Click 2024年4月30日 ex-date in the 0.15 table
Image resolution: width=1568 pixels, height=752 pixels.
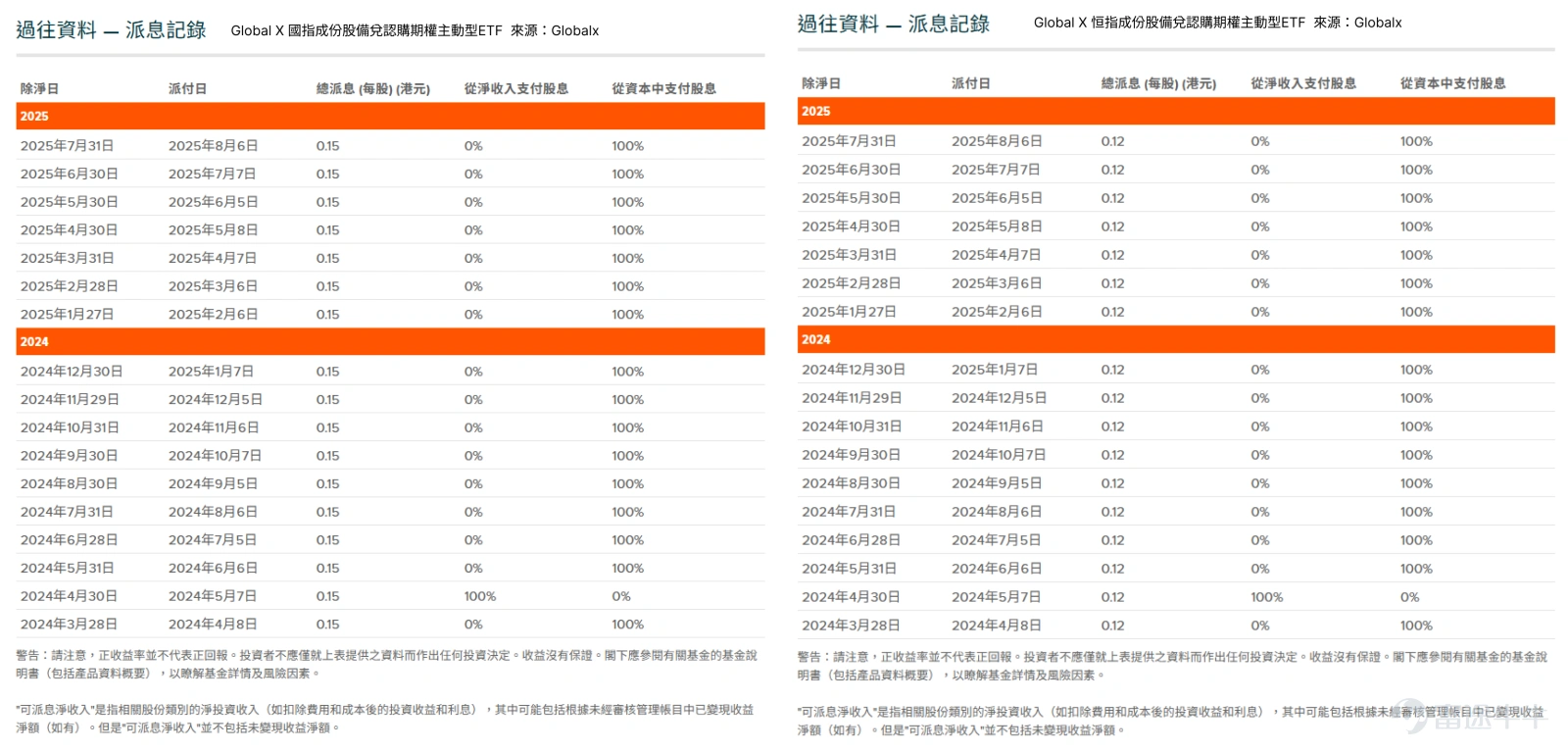click(69, 596)
